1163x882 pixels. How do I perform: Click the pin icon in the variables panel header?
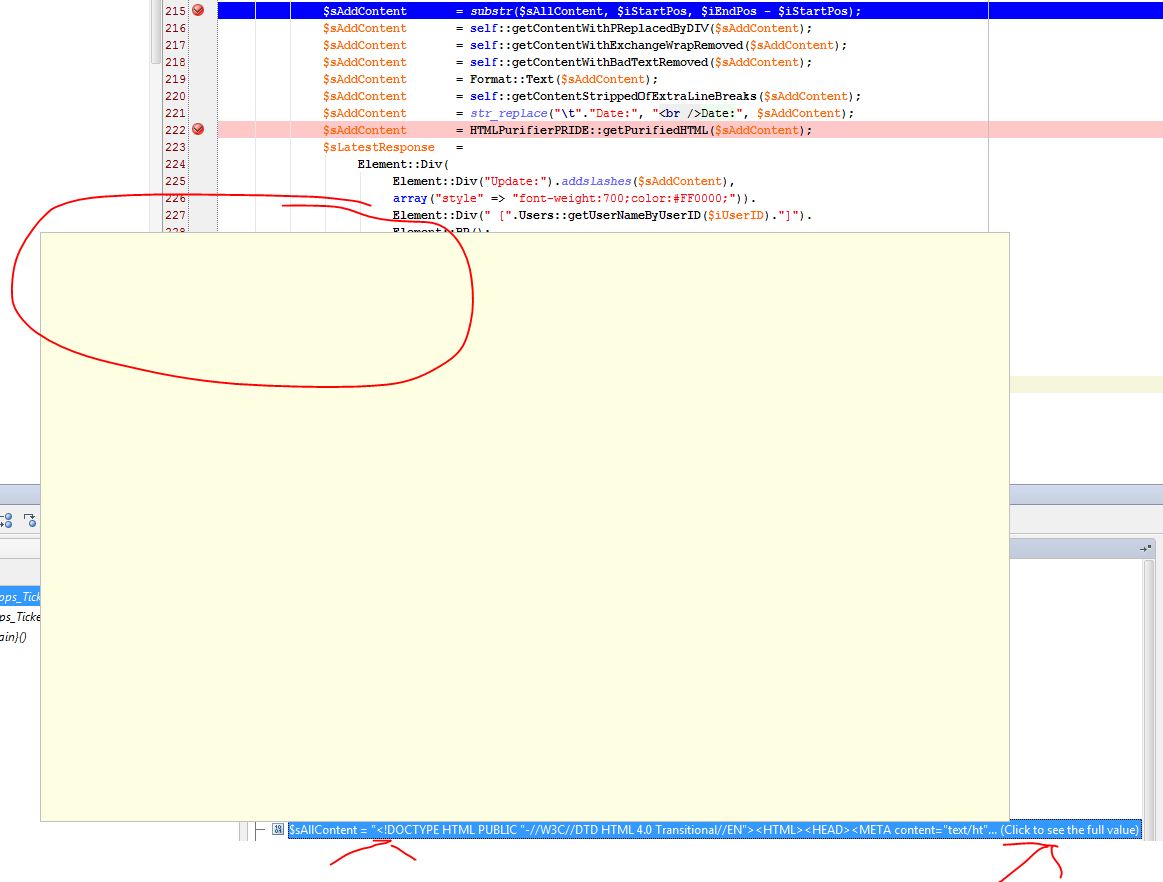(1145, 548)
